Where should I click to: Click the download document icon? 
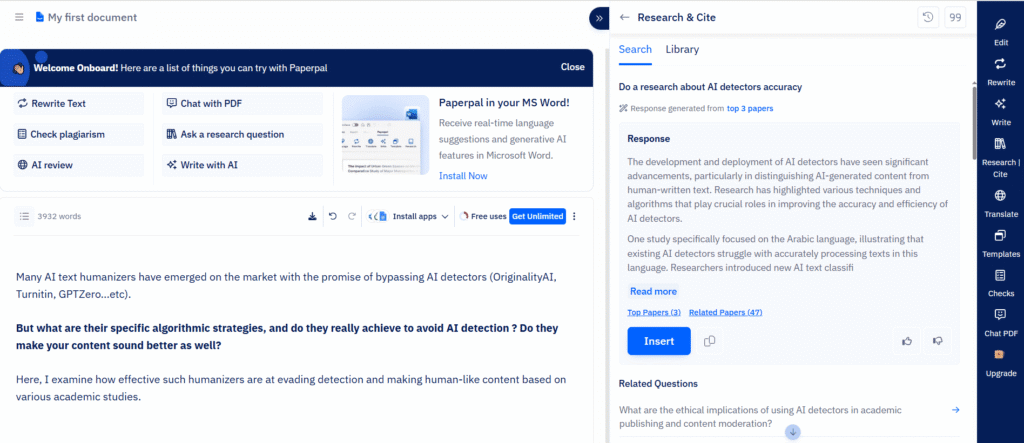coord(312,216)
